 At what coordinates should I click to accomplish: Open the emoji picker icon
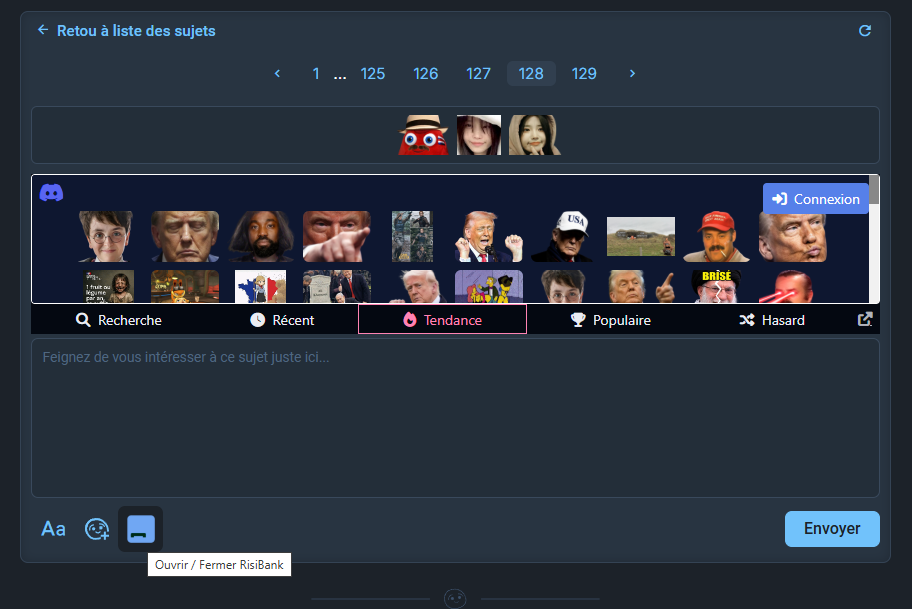(96, 529)
